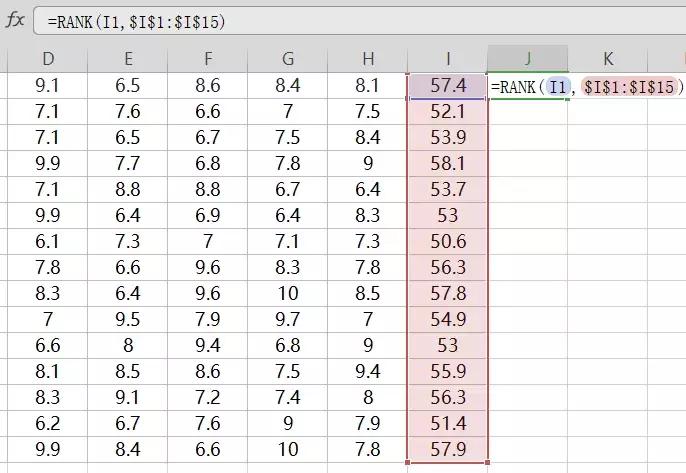Select cell with total 52.1
The width and height of the screenshot is (686, 473).
tap(448, 112)
